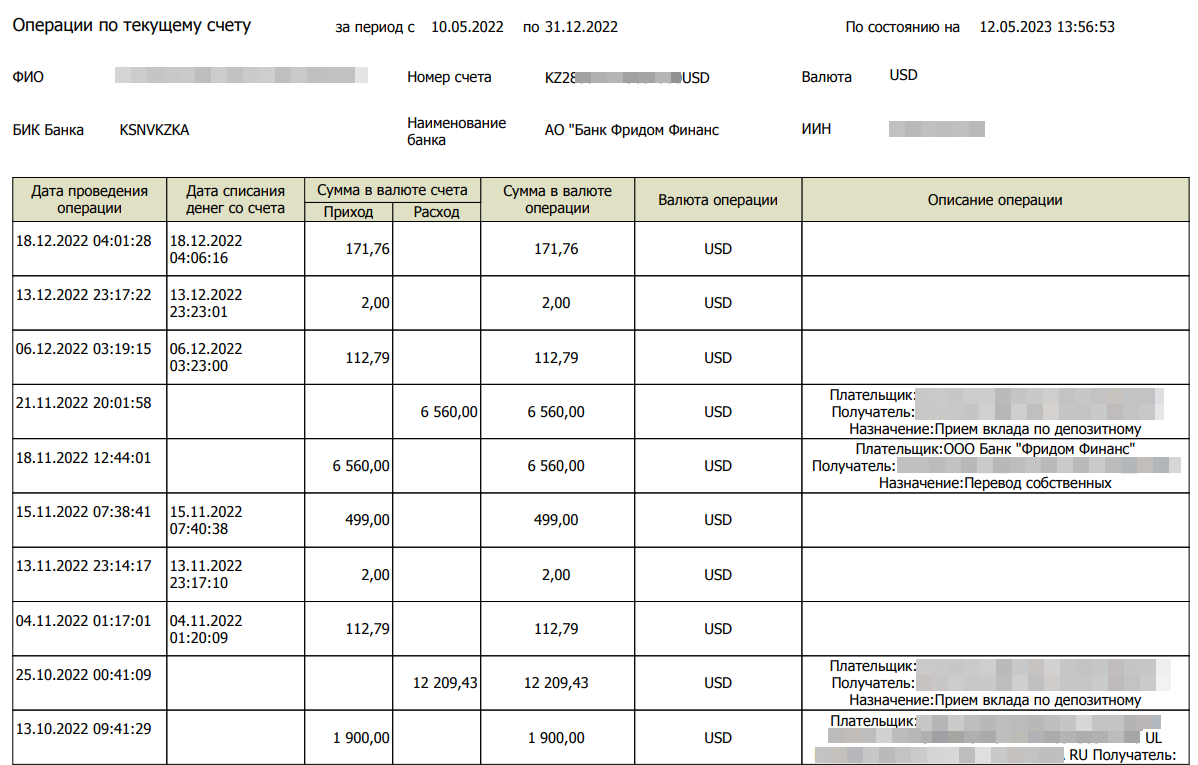The width and height of the screenshot is (1198, 765).
Task: Select operation date 04.11.2022 01:17:01
Action: (84, 621)
